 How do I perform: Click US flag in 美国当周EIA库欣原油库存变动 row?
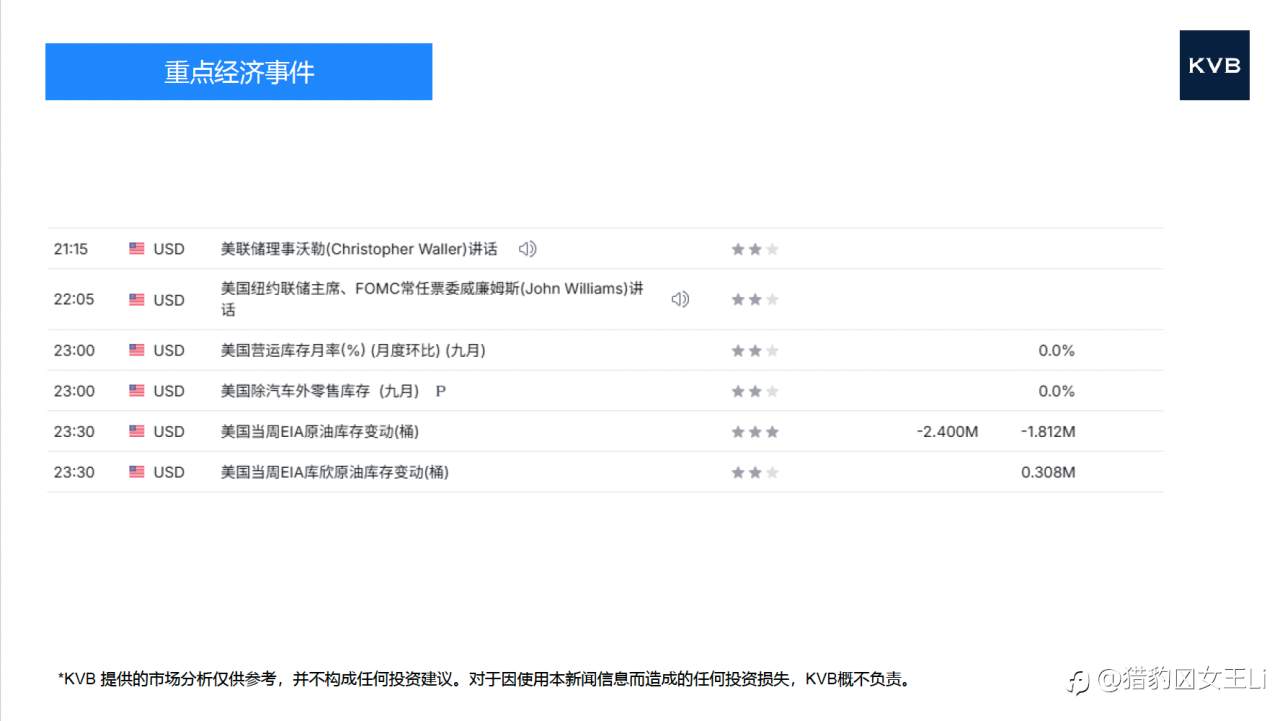point(137,472)
